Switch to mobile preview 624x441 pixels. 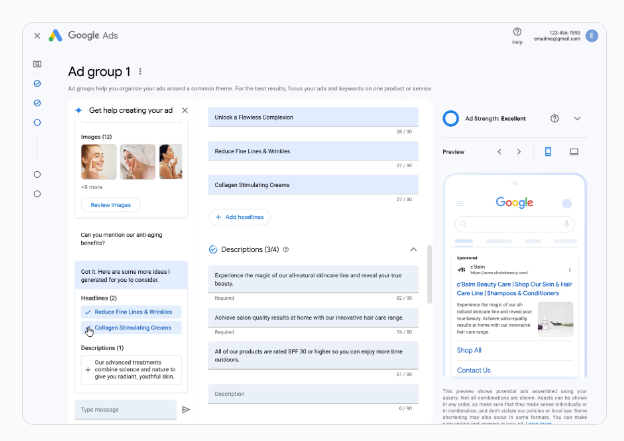pos(548,152)
